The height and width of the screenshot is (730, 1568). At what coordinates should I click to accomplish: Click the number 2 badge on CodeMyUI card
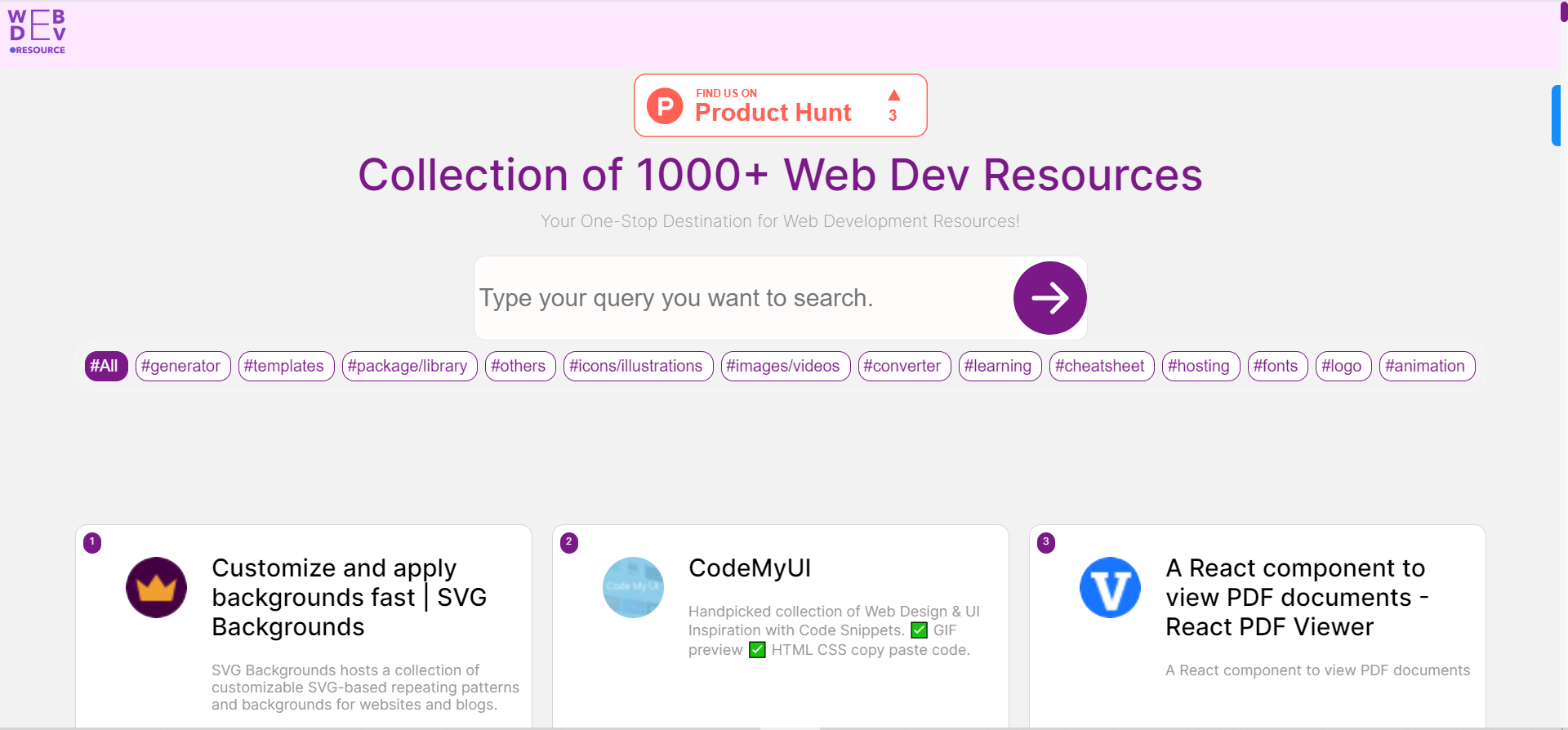pyautogui.click(x=569, y=542)
